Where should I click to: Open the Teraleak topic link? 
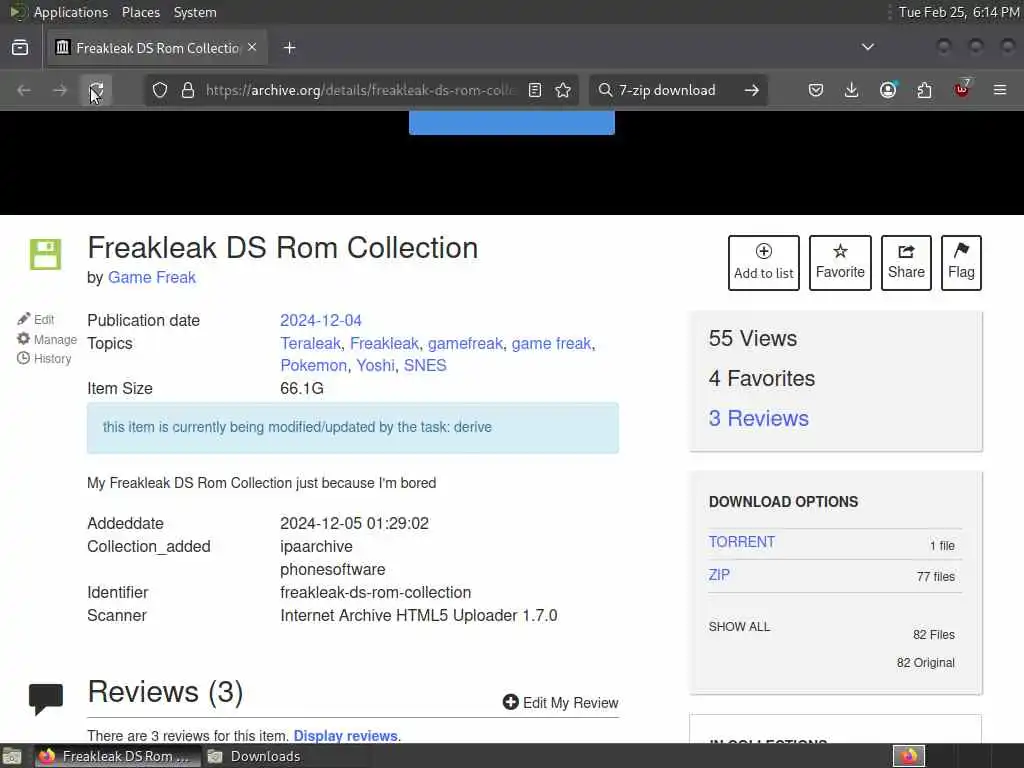pyautogui.click(x=310, y=344)
